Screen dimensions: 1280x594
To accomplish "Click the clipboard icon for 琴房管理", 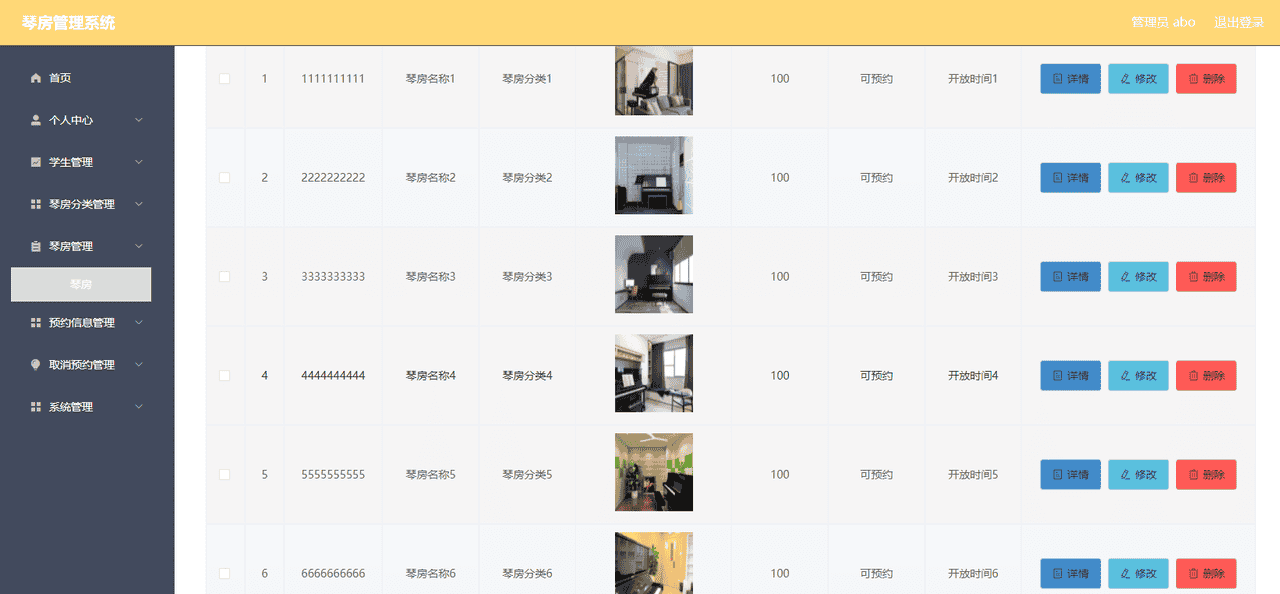I will pos(36,246).
